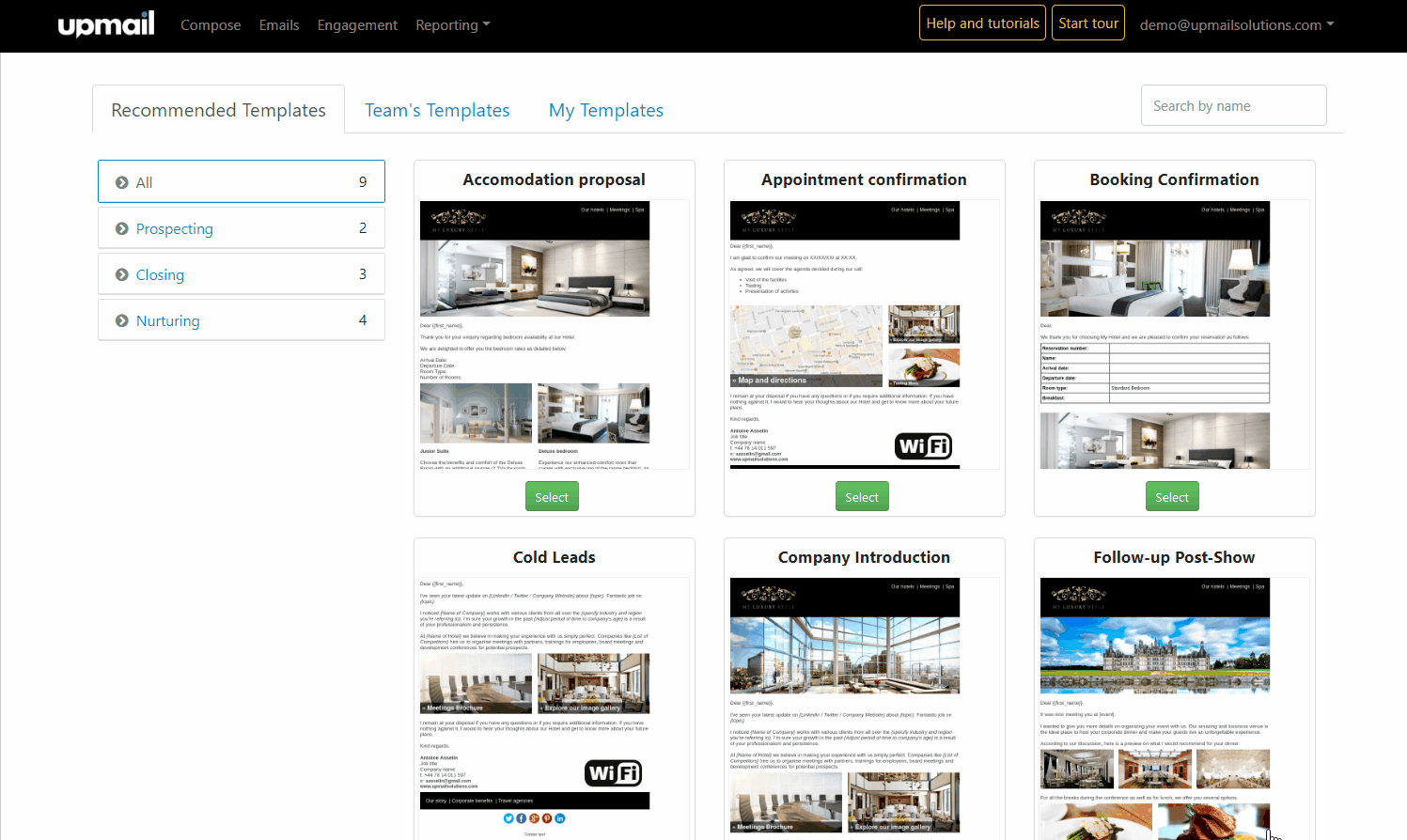Show All templates category
The width and height of the screenshot is (1407, 840).
(x=242, y=181)
